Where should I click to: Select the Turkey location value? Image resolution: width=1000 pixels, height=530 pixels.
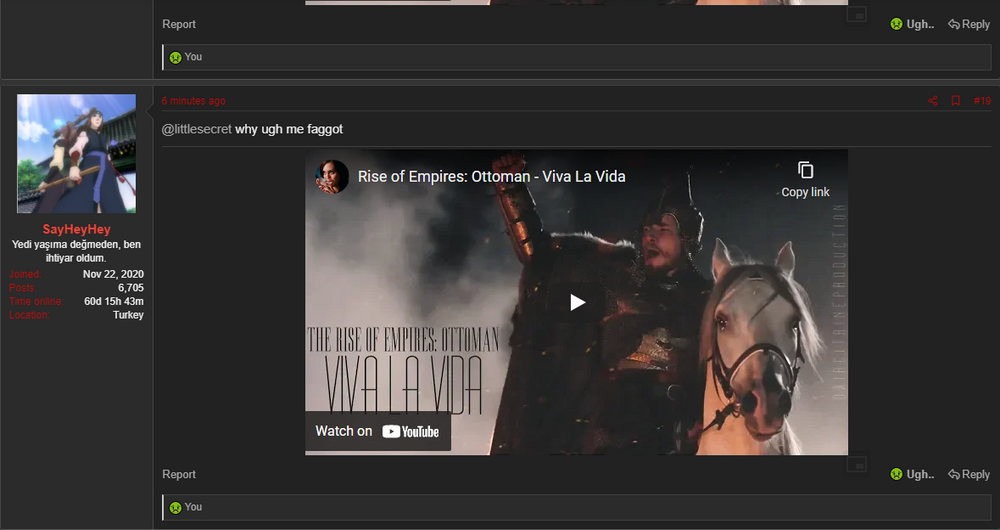(x=128, y=315)
